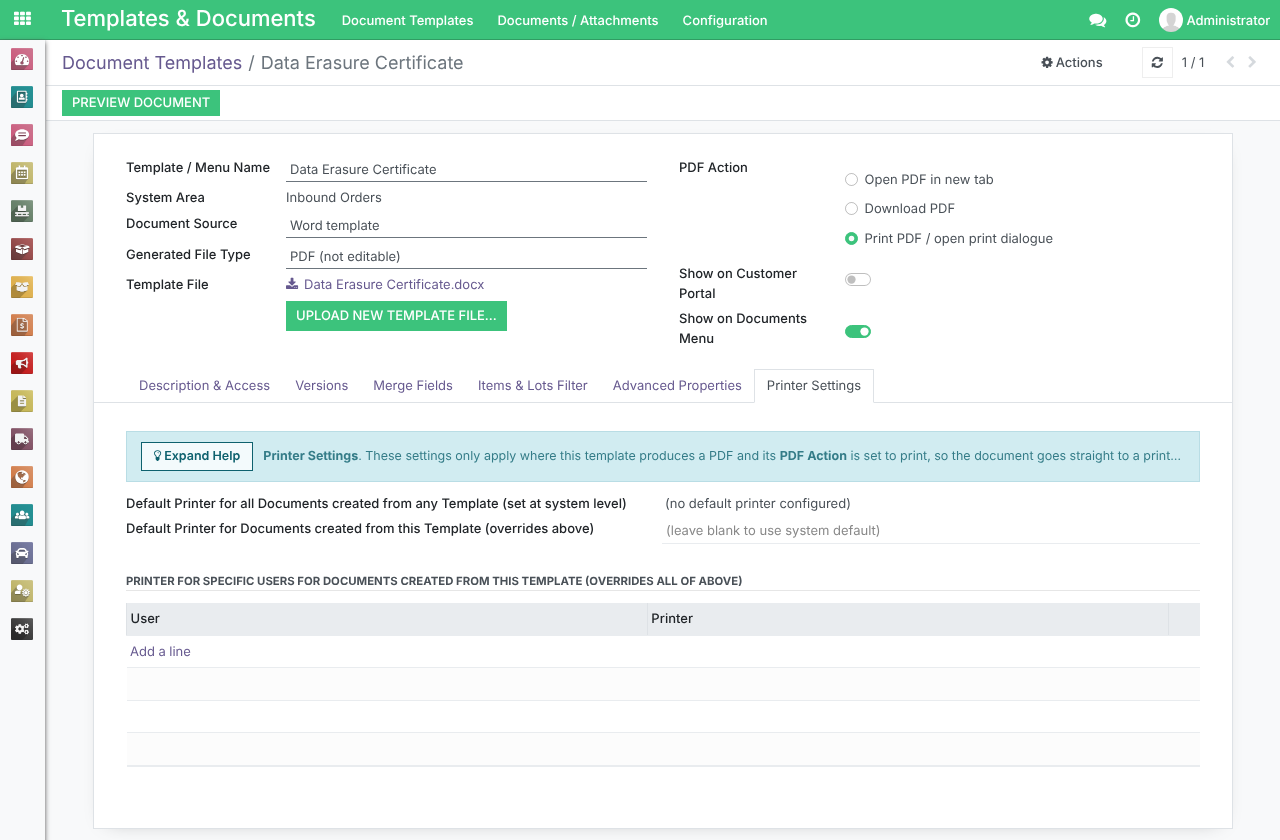Switch to the Advanced Properties tab
The width and height of the screenshot is (1280, 840).
click(677, 386)
